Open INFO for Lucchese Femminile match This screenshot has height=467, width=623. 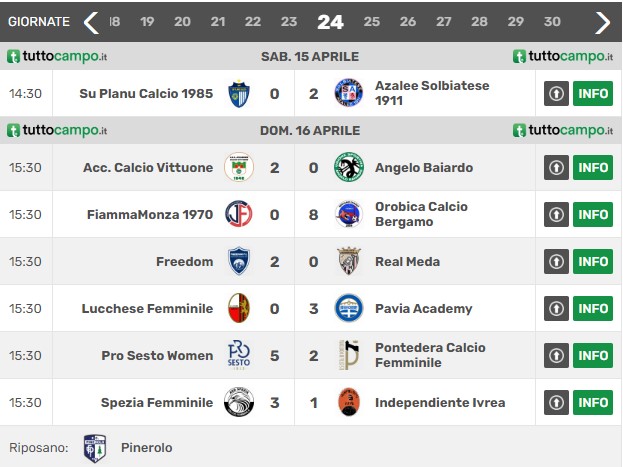click(593, 308)
